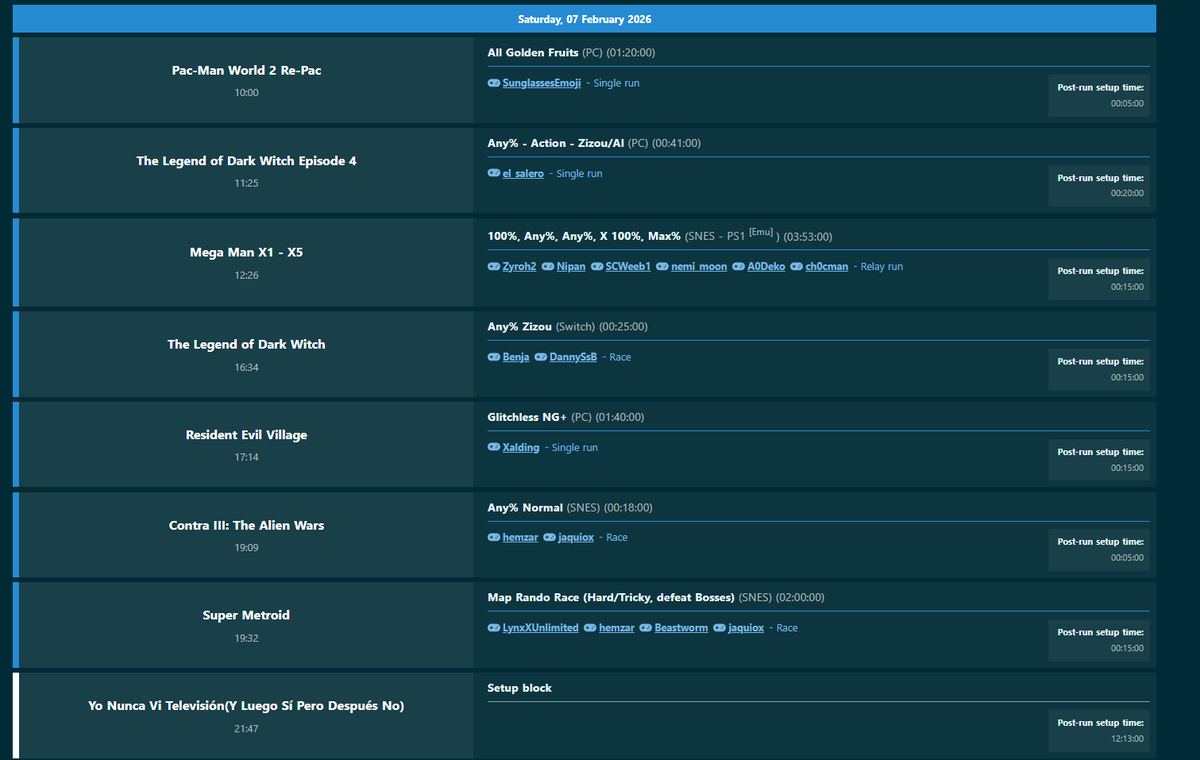Click the 19:09 start time

click(246, 548)
